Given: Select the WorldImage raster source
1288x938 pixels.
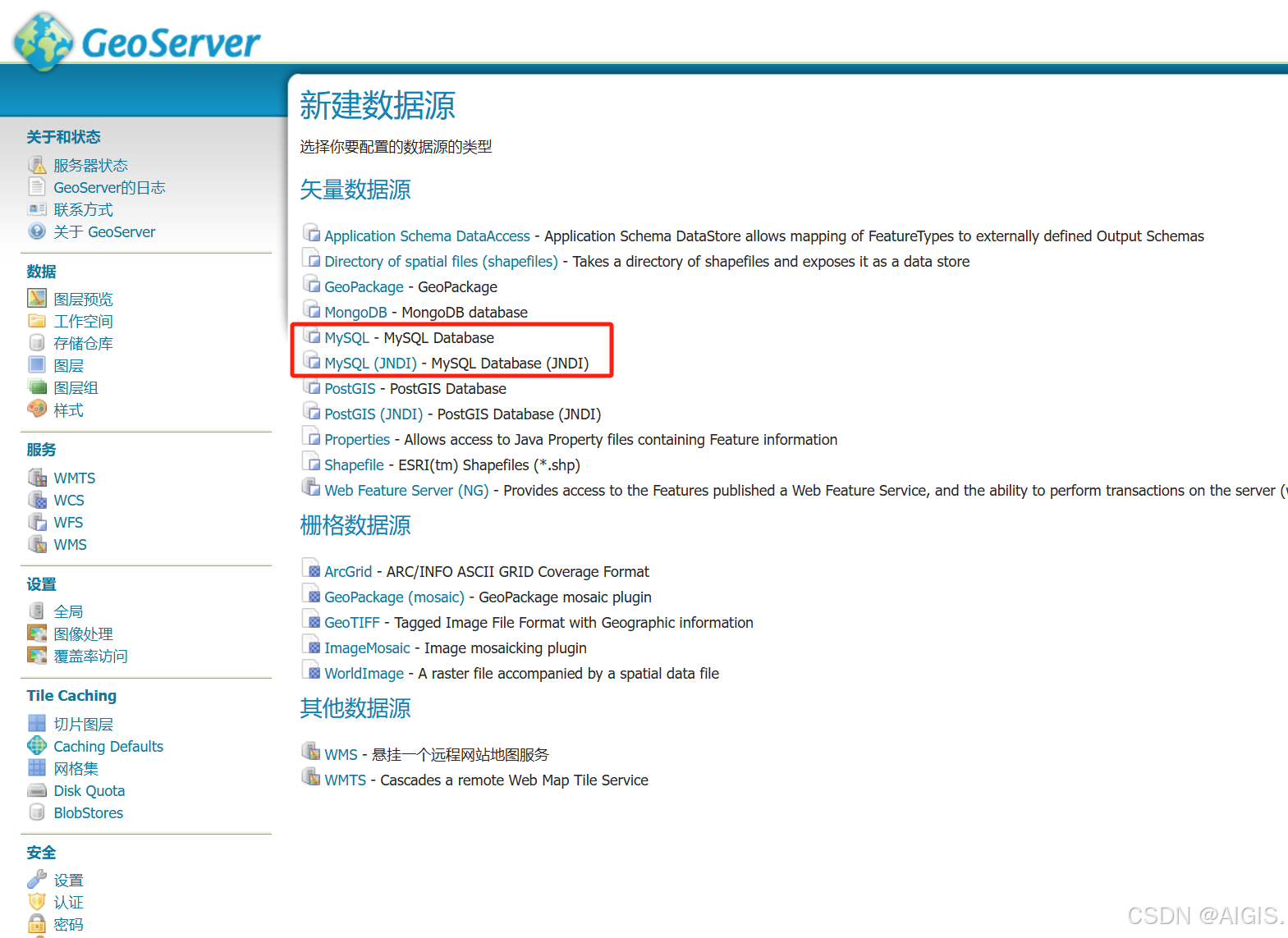Looking at the screenshot, I should (x=364, y=674).
